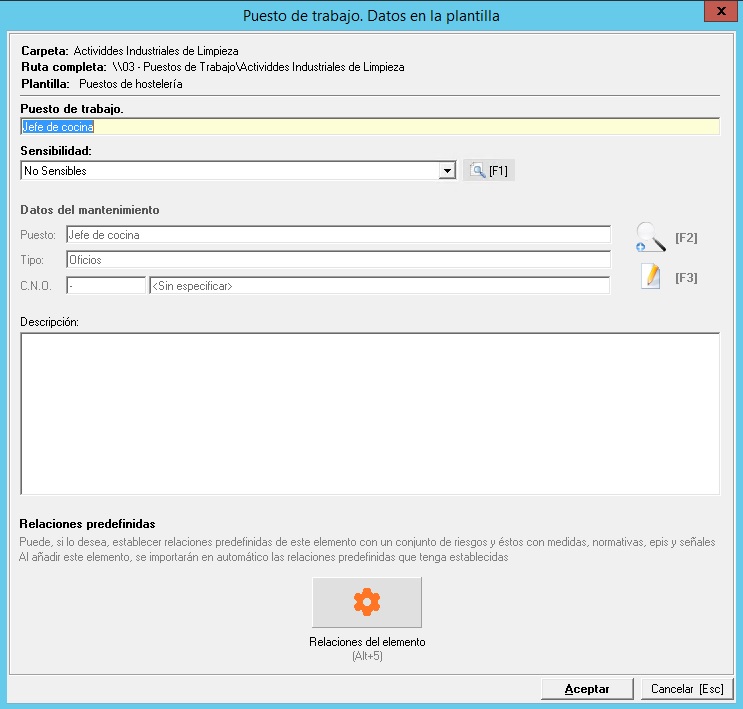The height and width of the screenshot is (709, 743).
Task: Open the F2 magnifier lookup
Action: click(x=651, y=237)
